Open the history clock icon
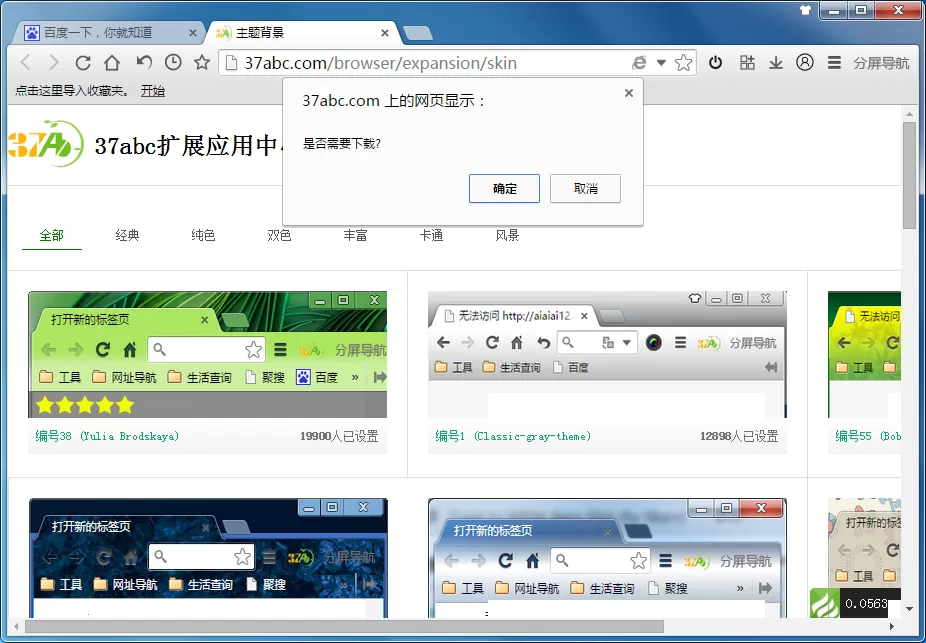Image resolution: width=926 pixels, height=643 pixels. pos(173,62)
